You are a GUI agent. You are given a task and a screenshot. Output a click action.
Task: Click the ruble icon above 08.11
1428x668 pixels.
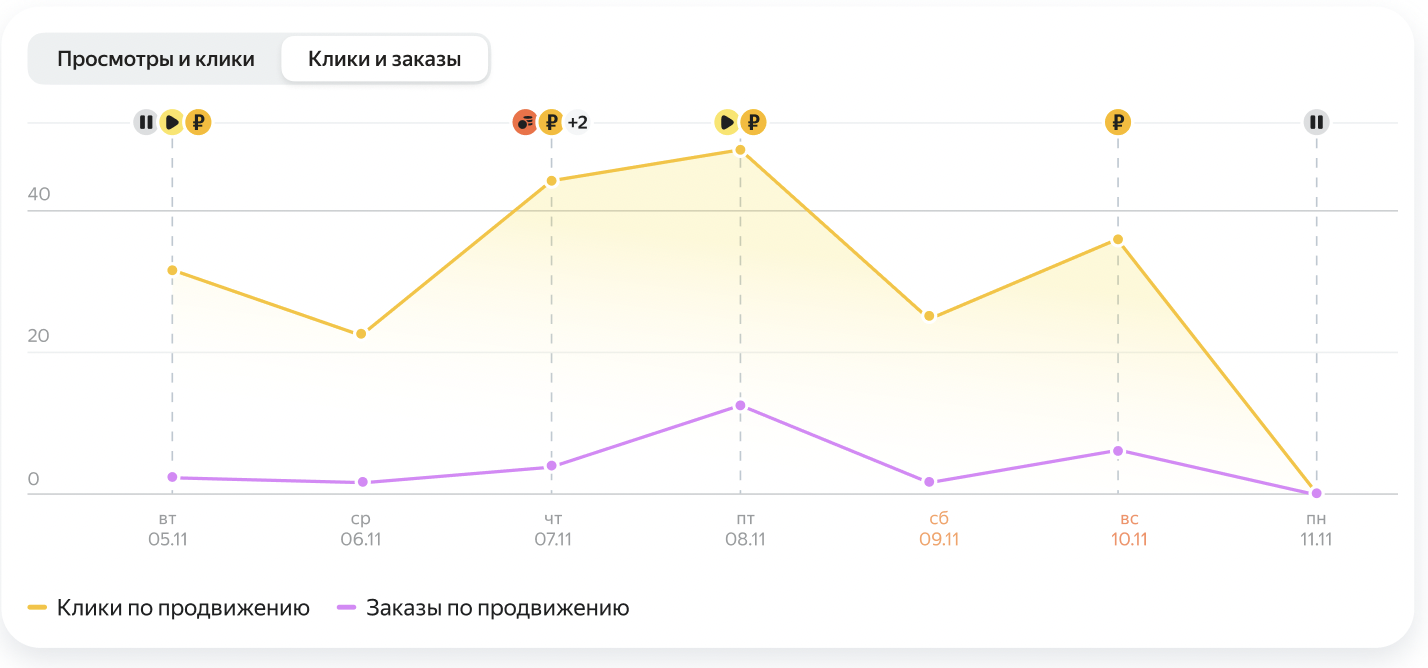tap(753, 122)
